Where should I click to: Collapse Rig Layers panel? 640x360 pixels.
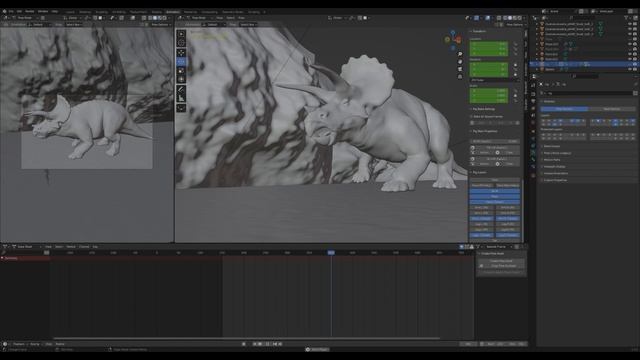coord(479,173)
